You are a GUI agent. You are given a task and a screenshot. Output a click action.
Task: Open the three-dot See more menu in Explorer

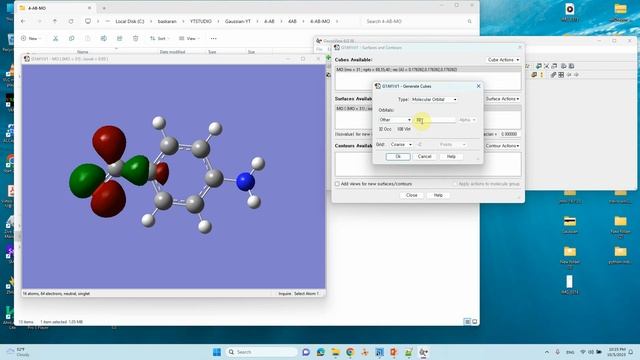(213, 38)
